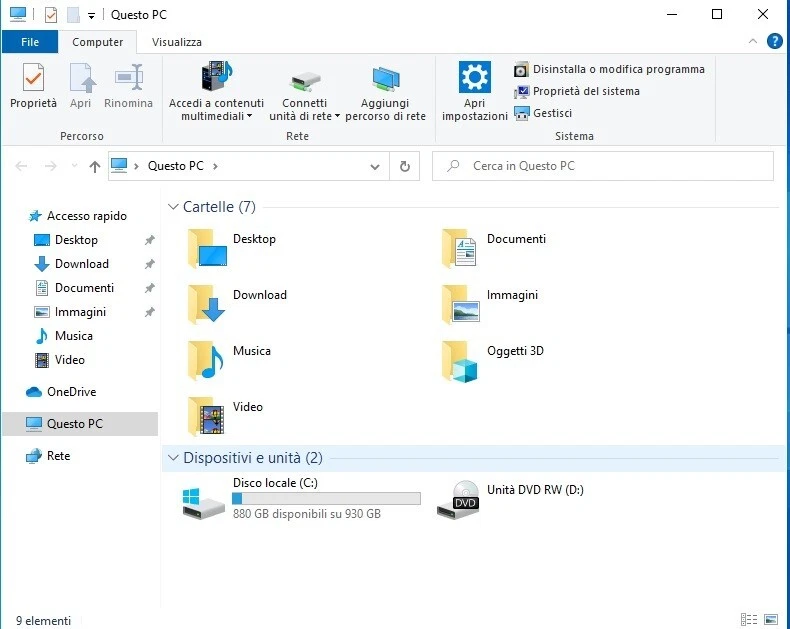The width and height of the screenshot is (790, 629).
Task: Select the Disco locale (C:) drive icon
Action: [x=203, y=503]
